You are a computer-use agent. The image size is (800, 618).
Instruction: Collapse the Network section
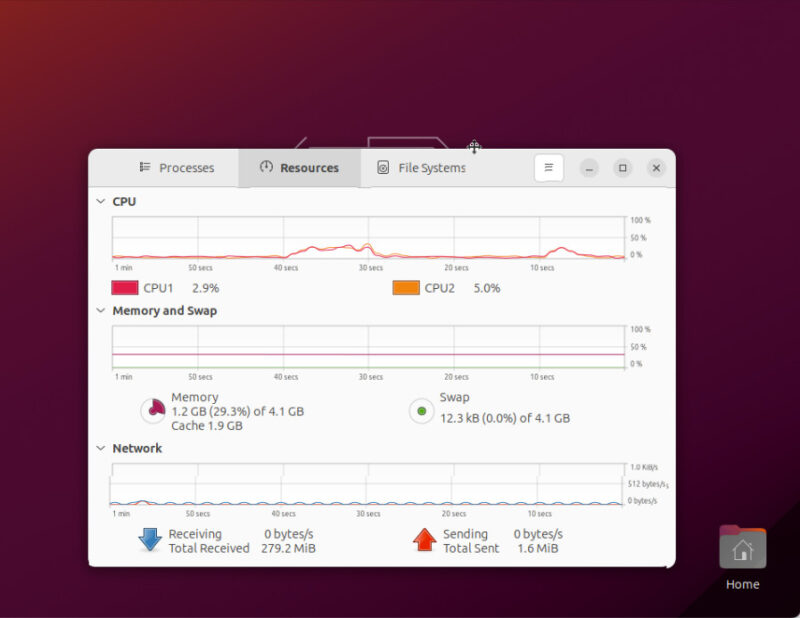point(100,448)
